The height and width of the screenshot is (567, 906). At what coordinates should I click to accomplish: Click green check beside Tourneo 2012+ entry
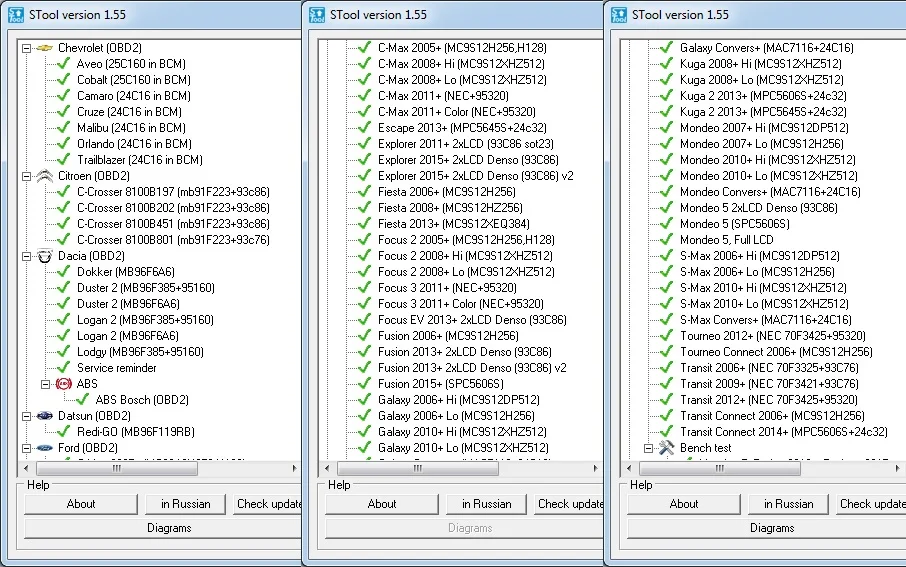[x=666, y=336]
